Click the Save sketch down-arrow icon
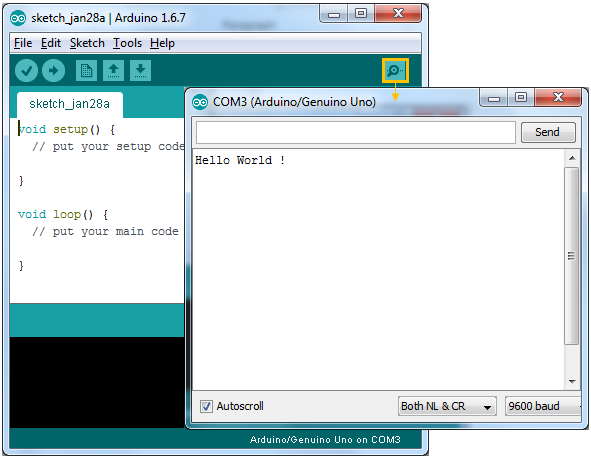Image resolution: width=591 pixels, height=459 pixels. click(x=141, y=70)
